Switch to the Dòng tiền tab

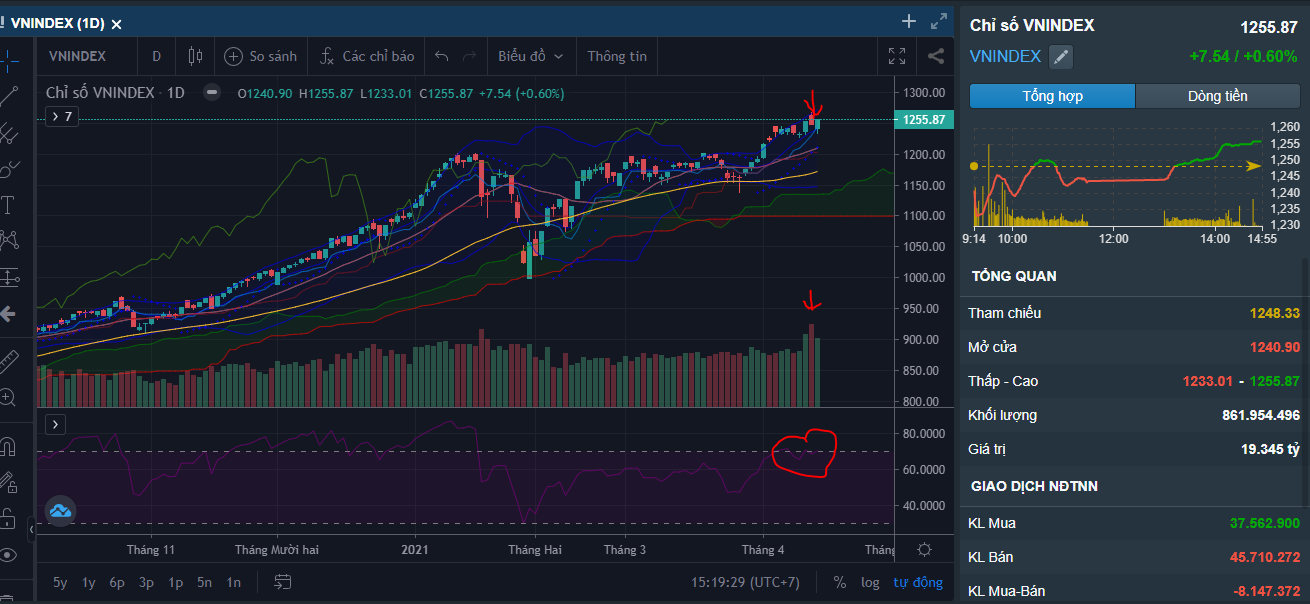point(1217,96)
